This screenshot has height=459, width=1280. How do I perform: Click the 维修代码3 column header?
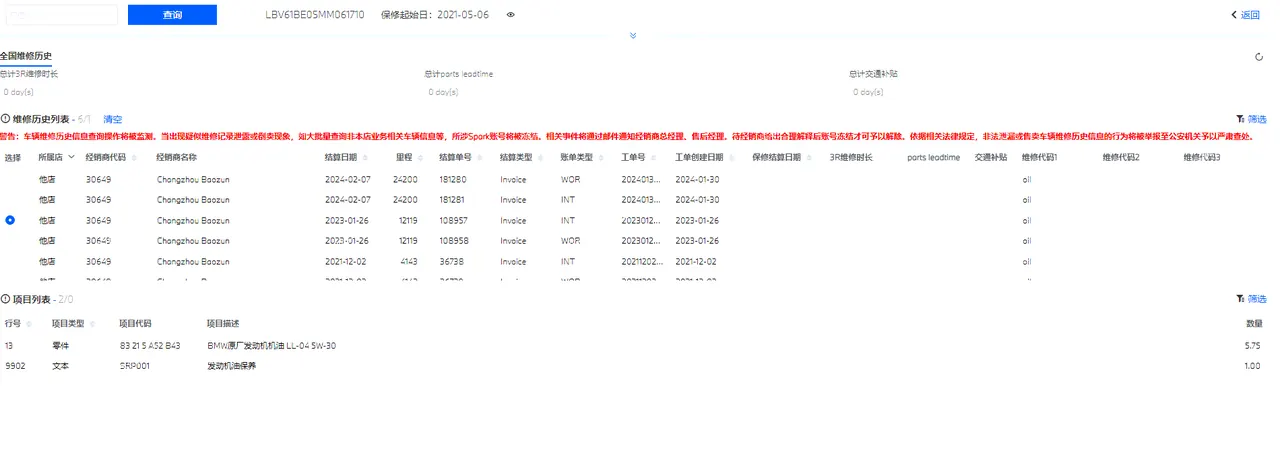point(1202,158)
